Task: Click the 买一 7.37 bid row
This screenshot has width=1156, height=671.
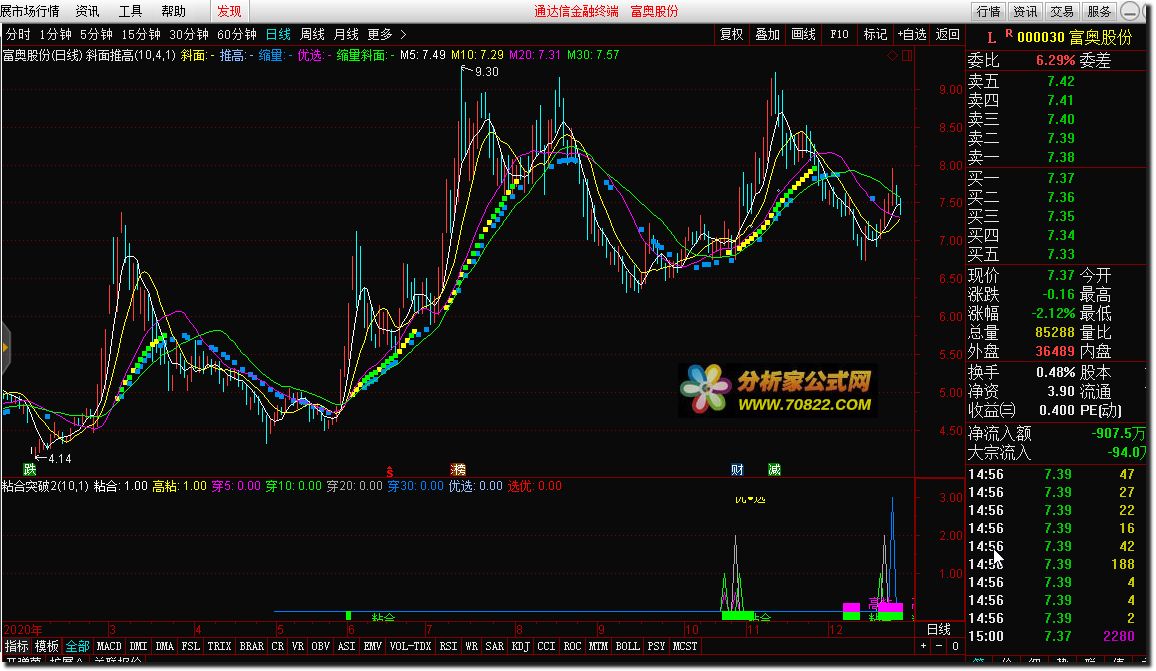Action: 1056,178
